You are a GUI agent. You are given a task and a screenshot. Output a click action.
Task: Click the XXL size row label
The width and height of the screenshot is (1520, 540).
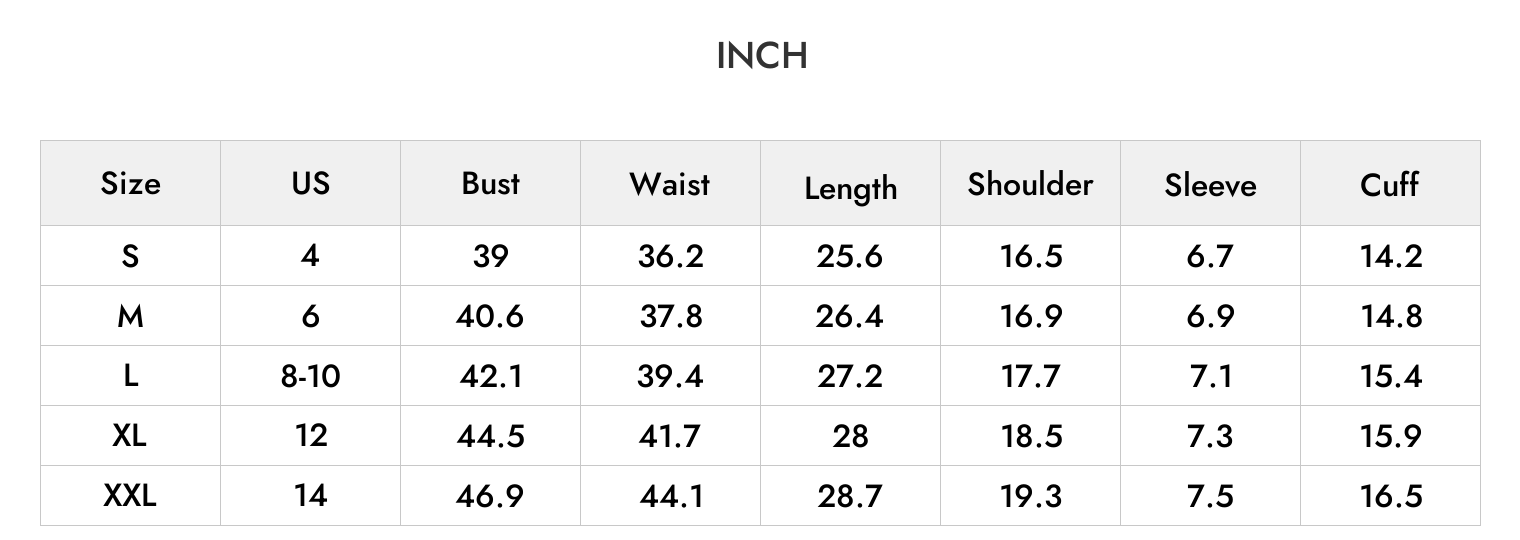130,496
